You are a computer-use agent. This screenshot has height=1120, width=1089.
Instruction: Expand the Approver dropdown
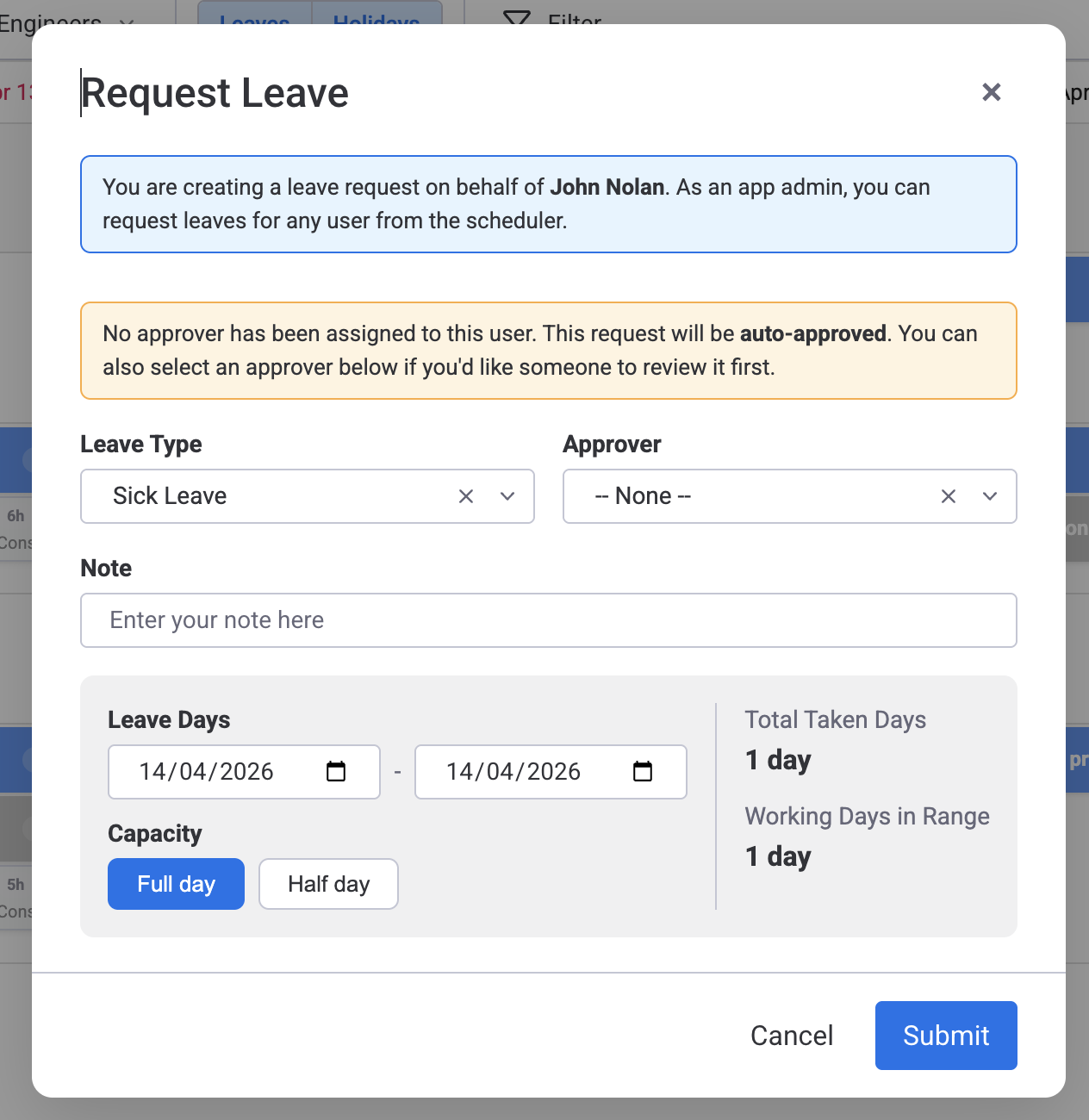pyautogui.click(x=989, y=496)
